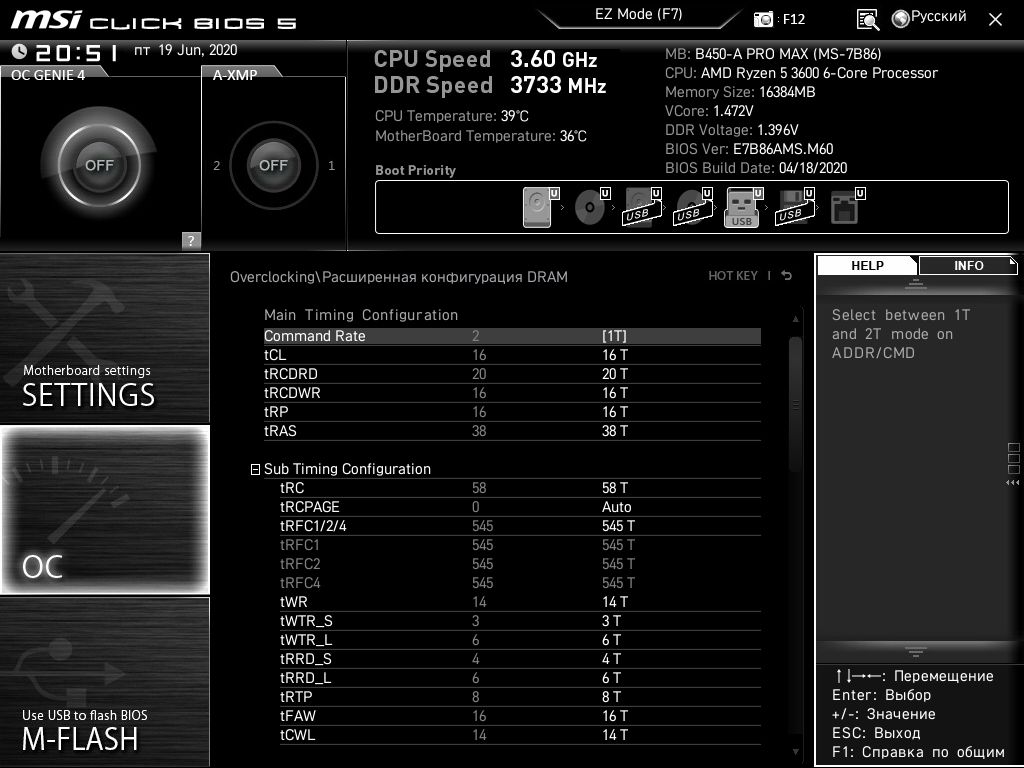Open the BIOS search magnifier icon

coord(867,19)
